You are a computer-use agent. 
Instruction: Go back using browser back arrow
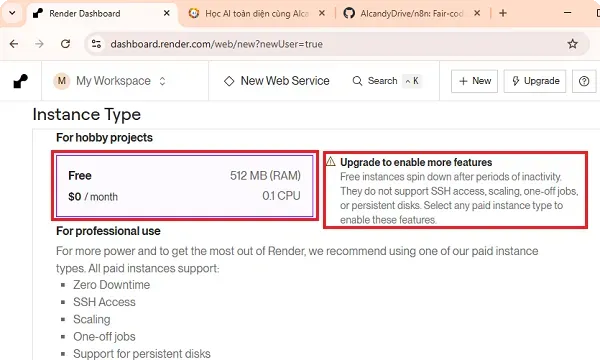[14, 44]
